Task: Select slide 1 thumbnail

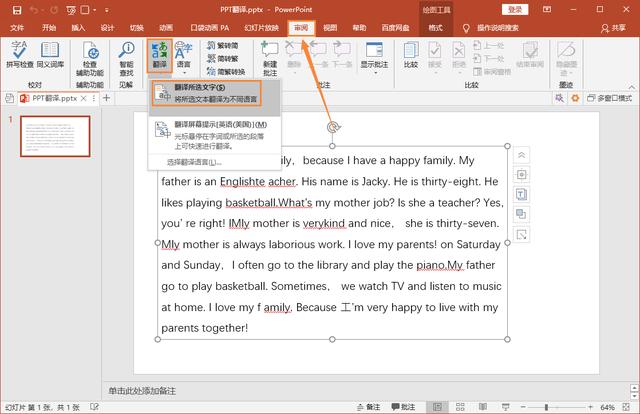Action: [55, 136]
